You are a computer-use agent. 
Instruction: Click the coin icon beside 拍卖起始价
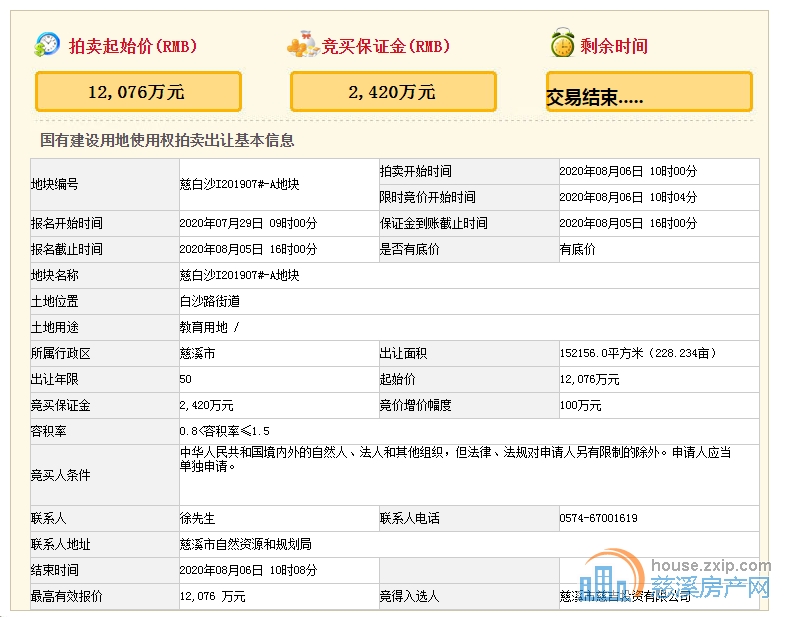pyautogui.click(x=47, y=45)
